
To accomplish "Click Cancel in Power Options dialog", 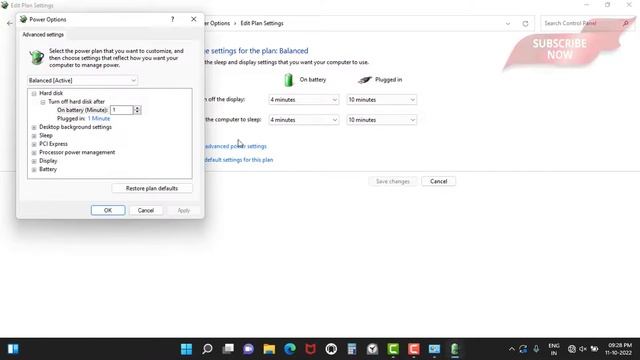I will pyautogui.click(x=146, y=210).
